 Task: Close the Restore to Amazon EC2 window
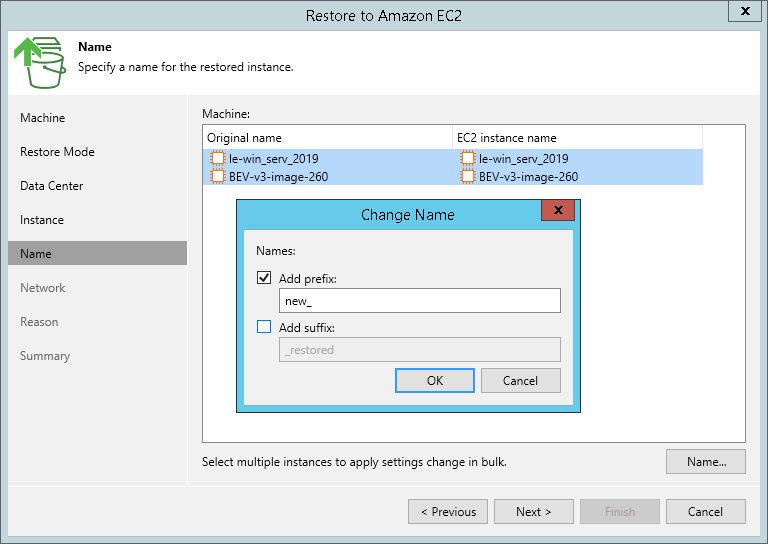tap(745, 11)
